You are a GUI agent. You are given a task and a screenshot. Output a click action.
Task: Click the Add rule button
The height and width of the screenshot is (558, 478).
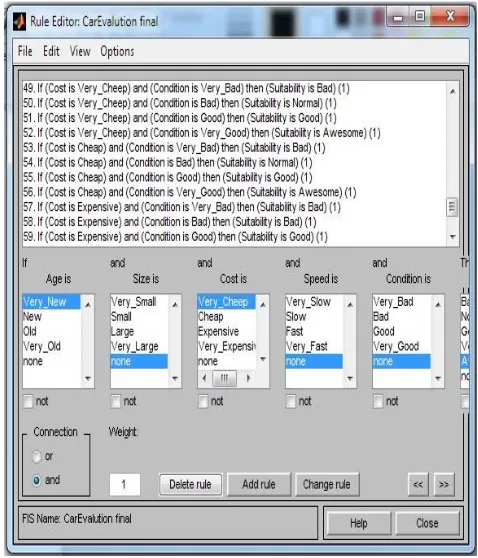(x=259, y=485)
